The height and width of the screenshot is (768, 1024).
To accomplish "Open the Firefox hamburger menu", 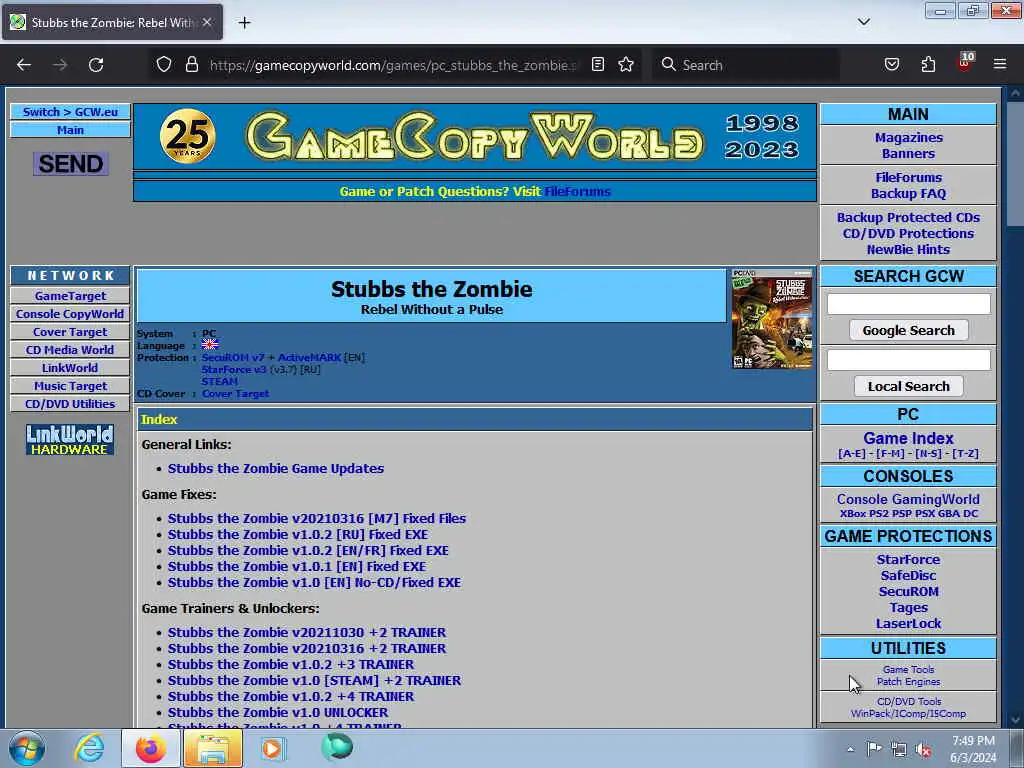I will (x=1000, y=65).
